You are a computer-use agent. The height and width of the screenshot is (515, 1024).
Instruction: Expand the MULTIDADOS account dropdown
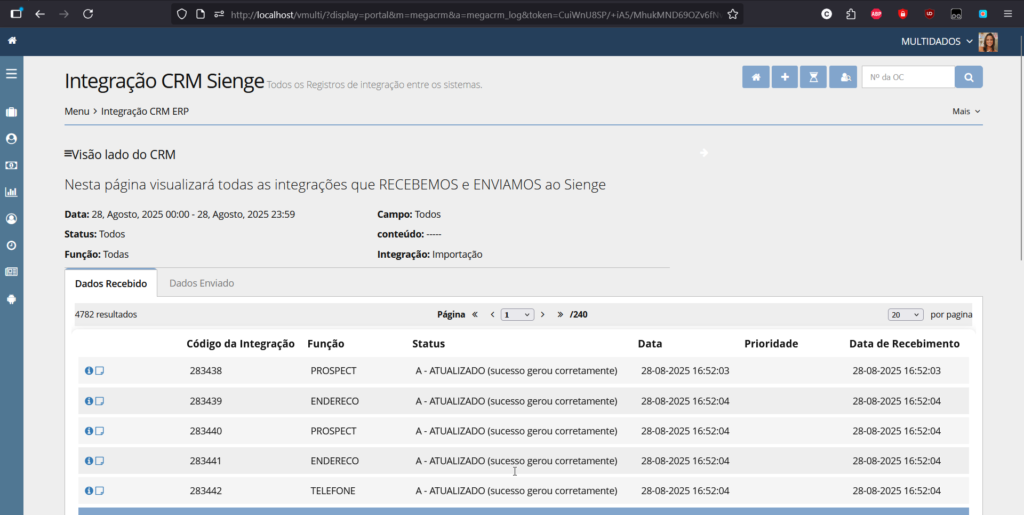tap(937, 41)
